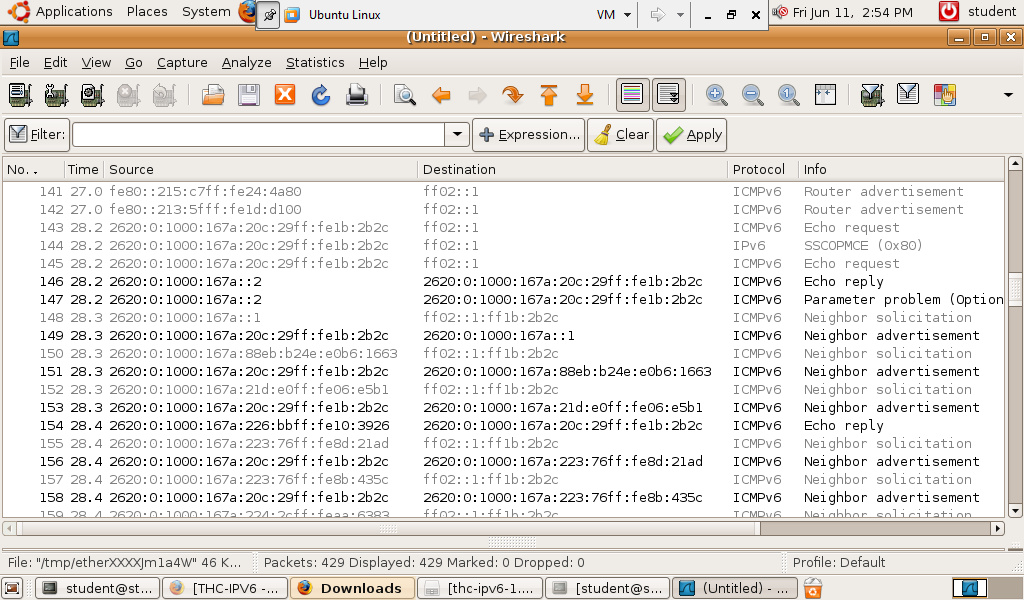This screenshot has width=1024, height=600.
Task: Sort by Protocol column header
Action: tap(763, 170)
